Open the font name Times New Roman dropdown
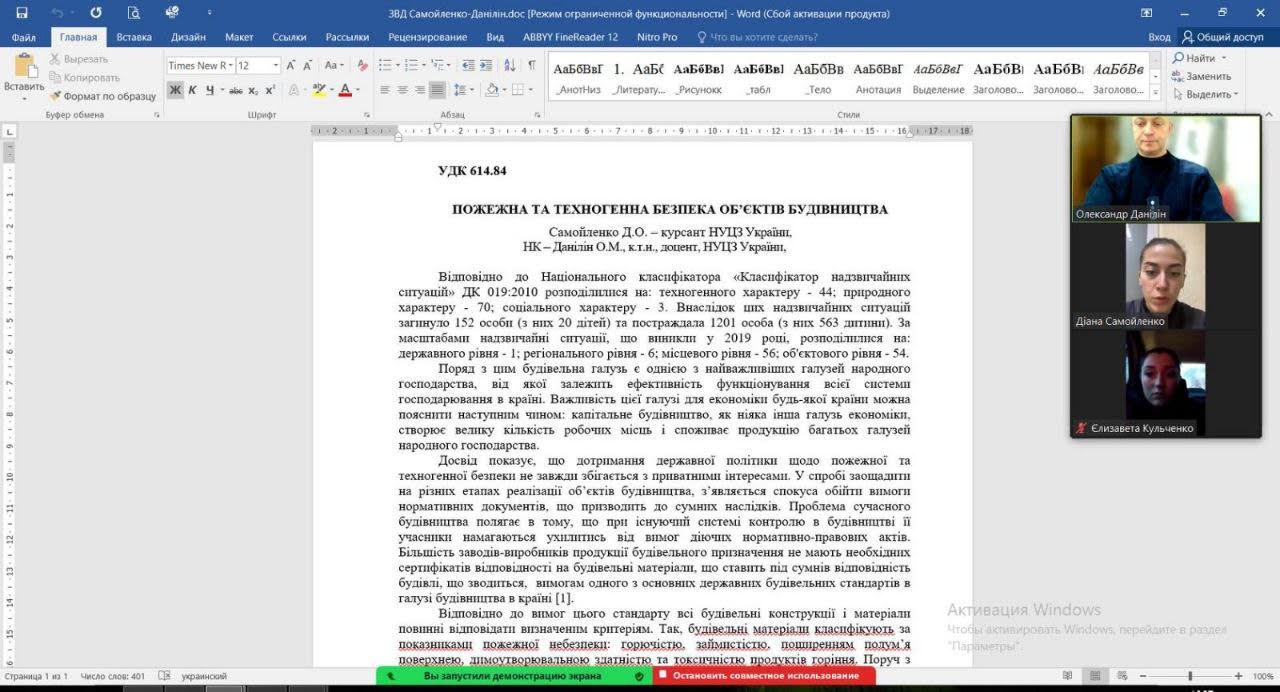The width and height of the screenshot is (1280, 692). (229, 65)
